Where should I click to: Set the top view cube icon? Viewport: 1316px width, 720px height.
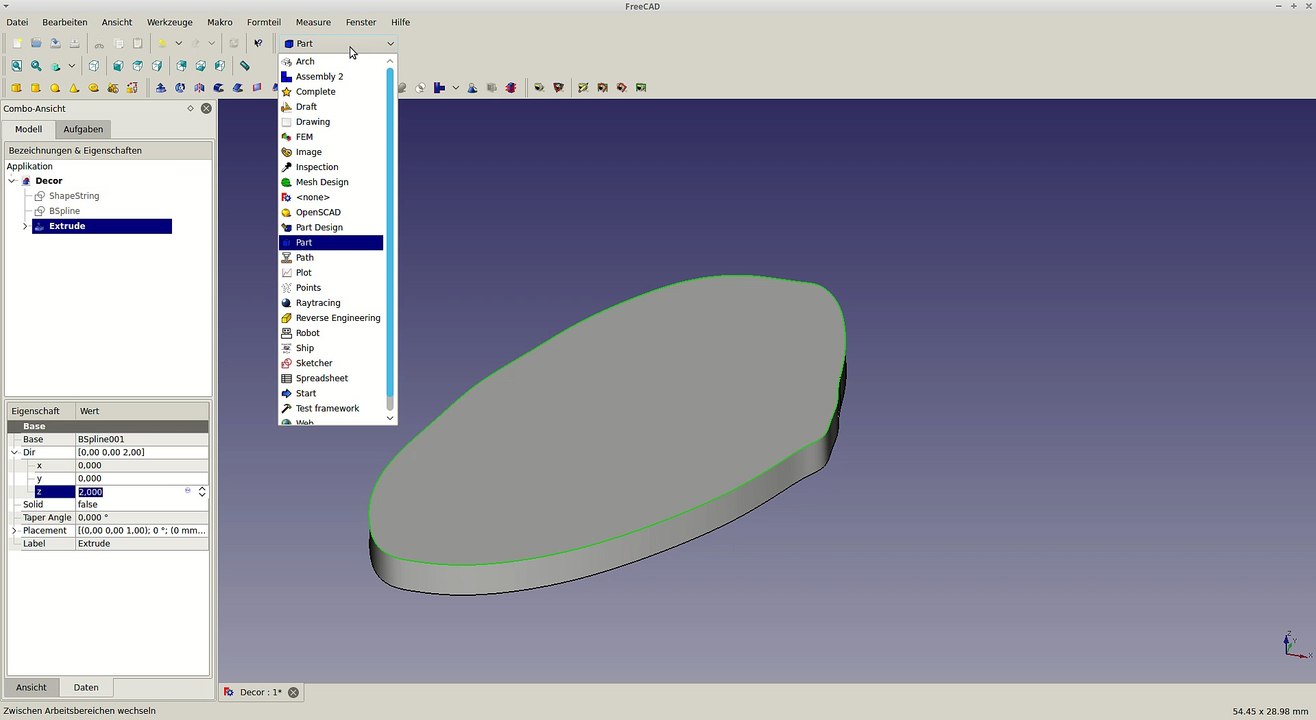138,66
